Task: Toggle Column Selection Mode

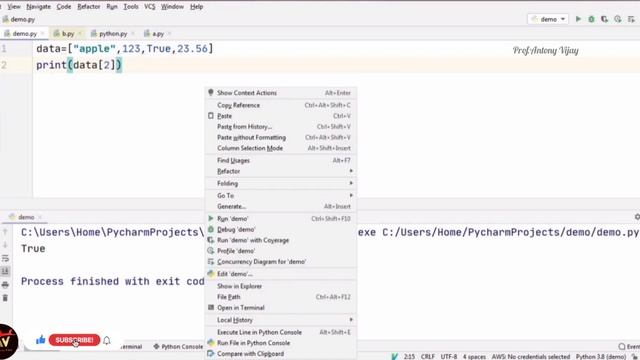Action: (280, 148)
